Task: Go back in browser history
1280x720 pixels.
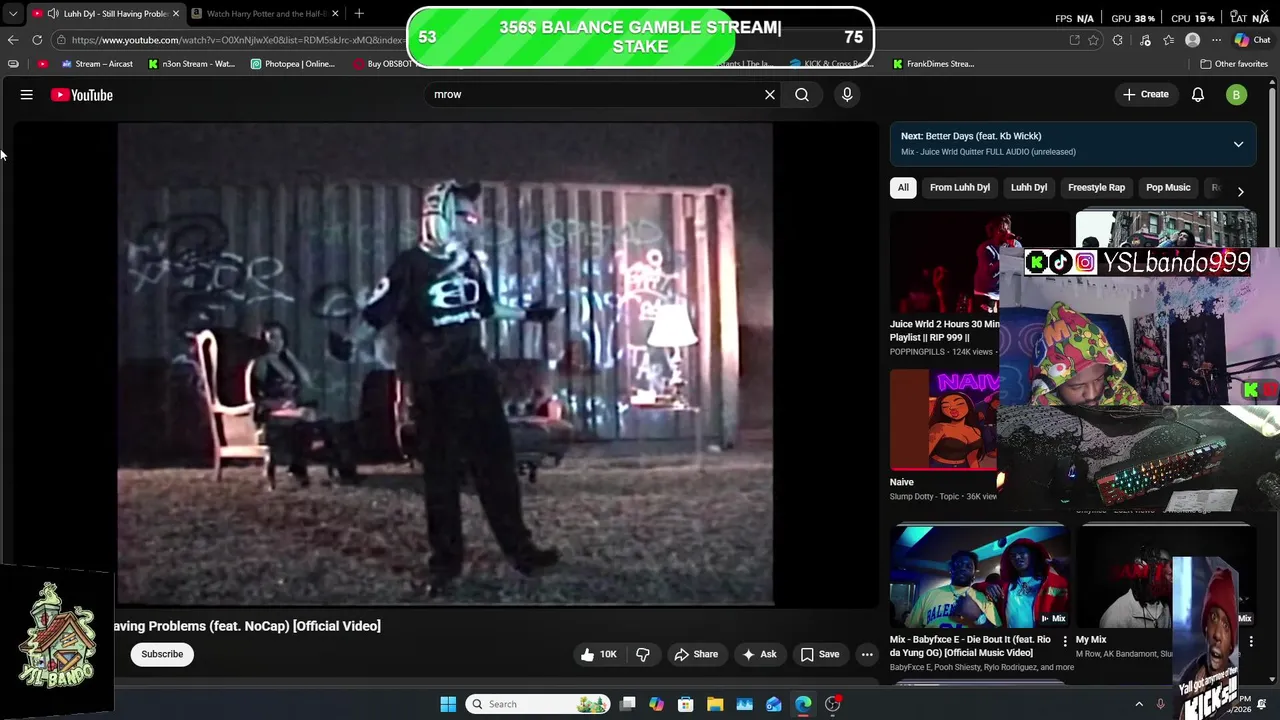Action: pyautogui.click(x=12, y=40)
